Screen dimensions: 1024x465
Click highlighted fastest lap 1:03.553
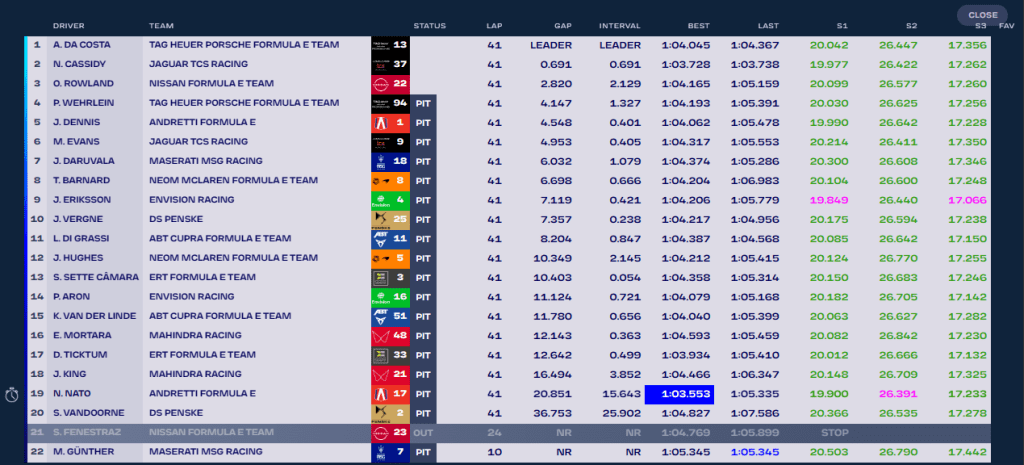point(679,394)
